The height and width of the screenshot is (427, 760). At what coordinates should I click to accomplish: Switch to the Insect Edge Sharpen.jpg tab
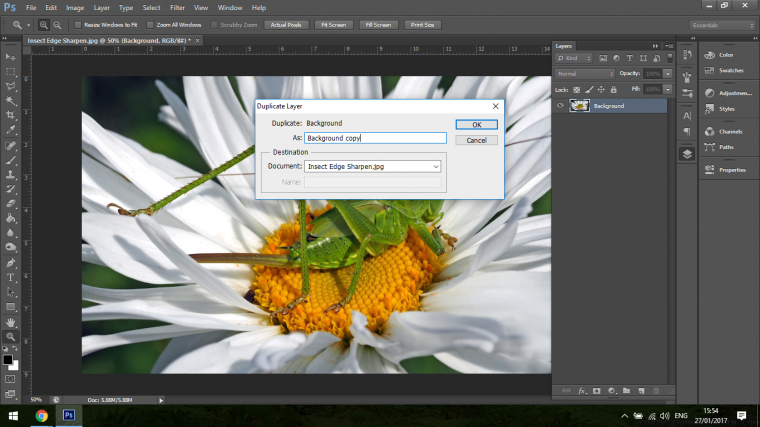pyautogui.click(x=109, y=41)
